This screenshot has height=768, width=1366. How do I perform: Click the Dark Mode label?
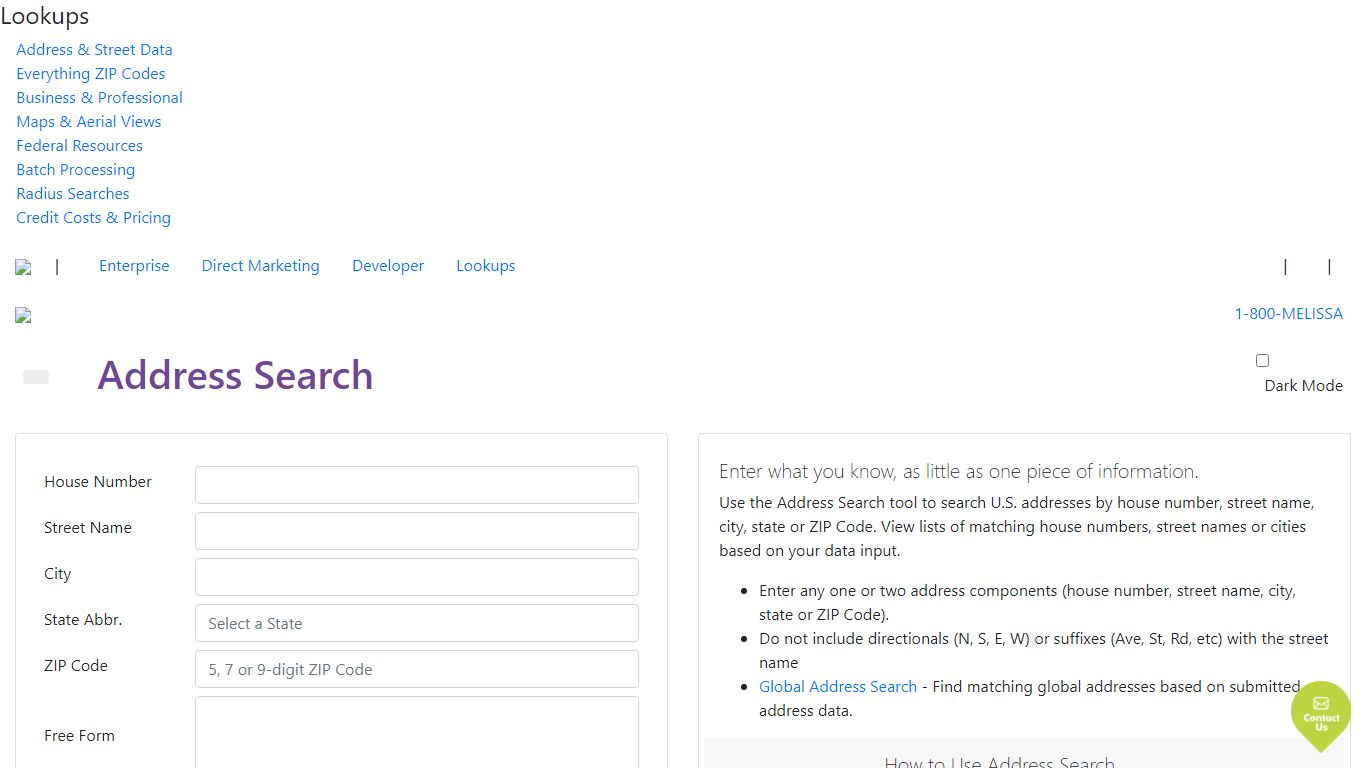click(1303, 385)
